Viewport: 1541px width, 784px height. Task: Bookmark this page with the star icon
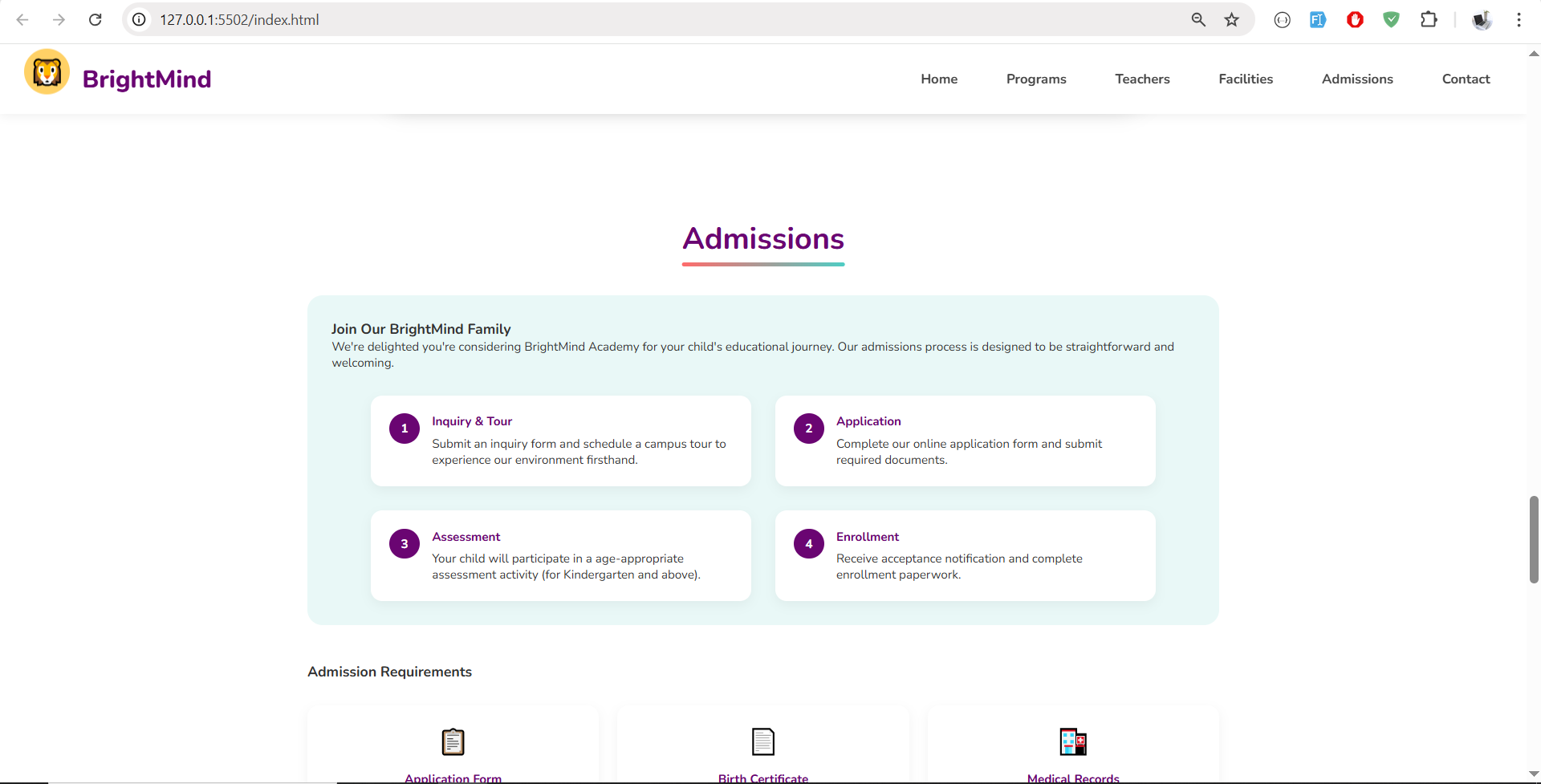tap(1231, 20)
